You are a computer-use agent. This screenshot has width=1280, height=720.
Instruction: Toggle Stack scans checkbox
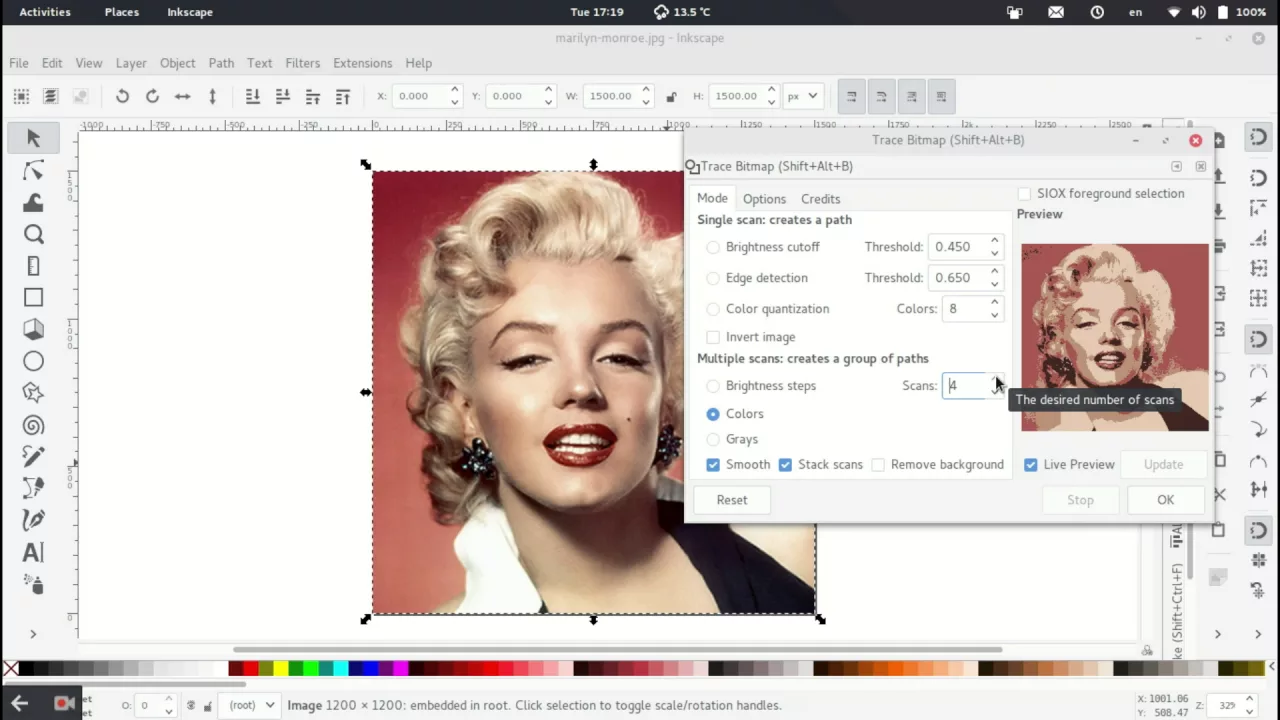click(x=785, y=465)
